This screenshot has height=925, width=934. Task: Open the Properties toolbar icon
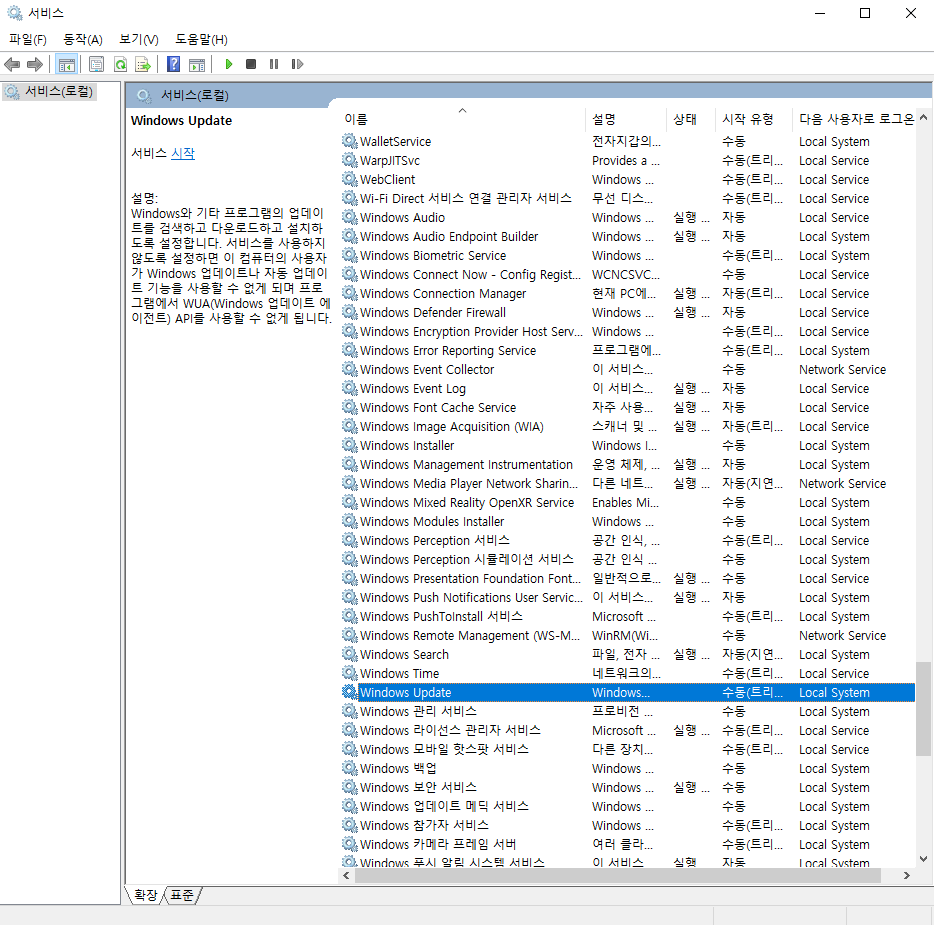click(x=96, y=64)
